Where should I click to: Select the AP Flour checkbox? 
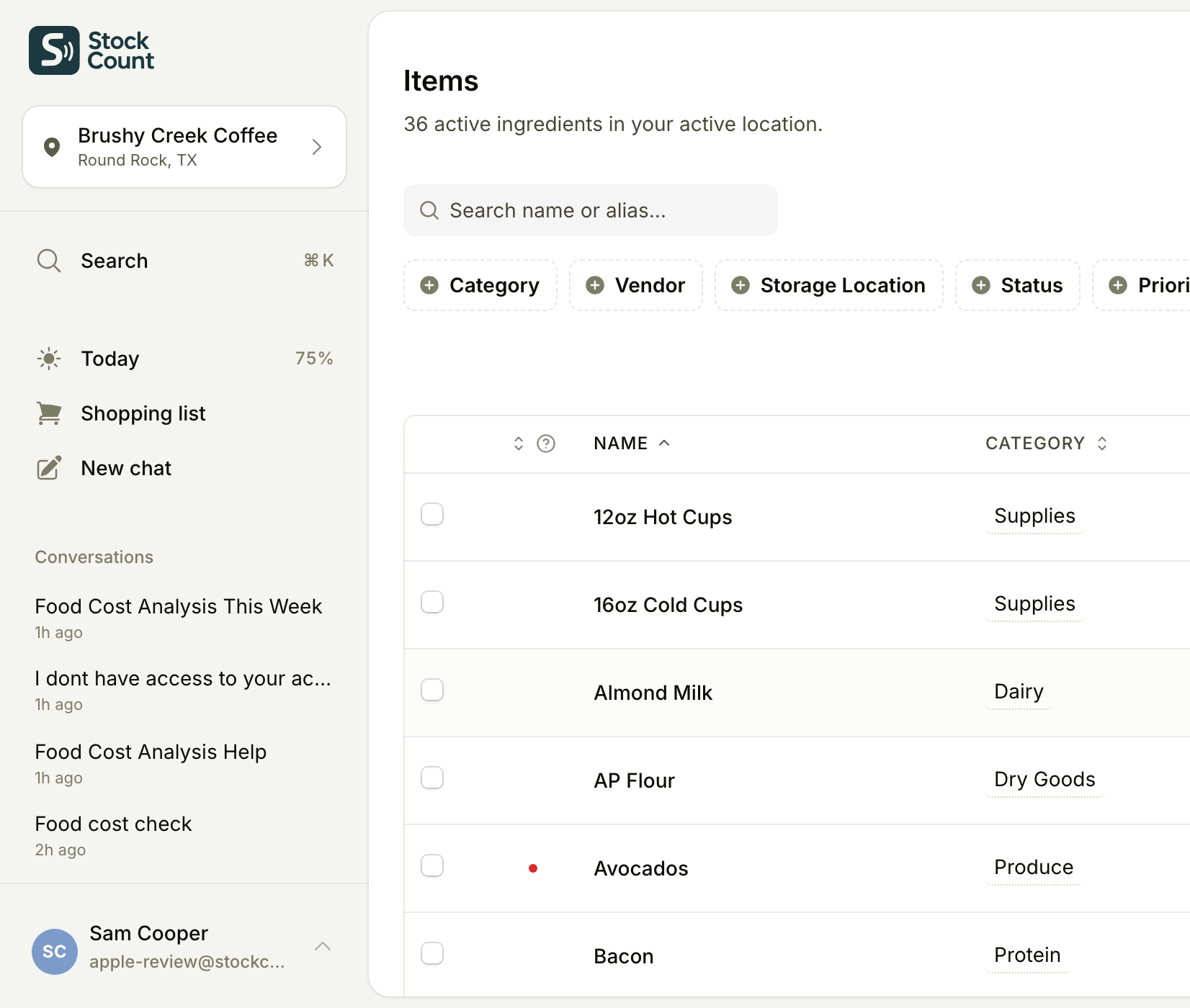tap(432, 778)
